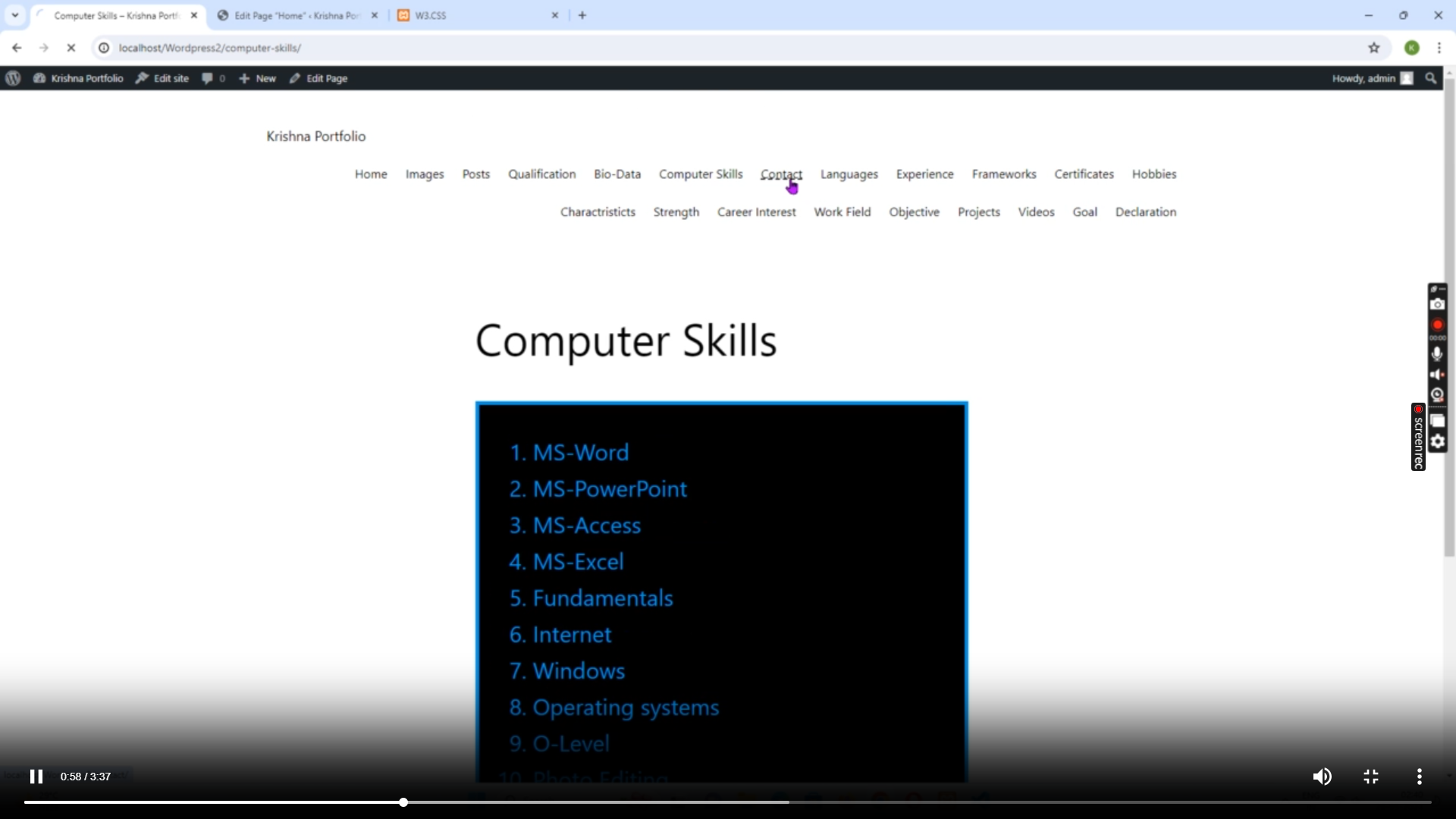1456x819 pixels.
Task: Open Screenrec settings gear
Action: pyautogui.click(x=1437, y=442)
